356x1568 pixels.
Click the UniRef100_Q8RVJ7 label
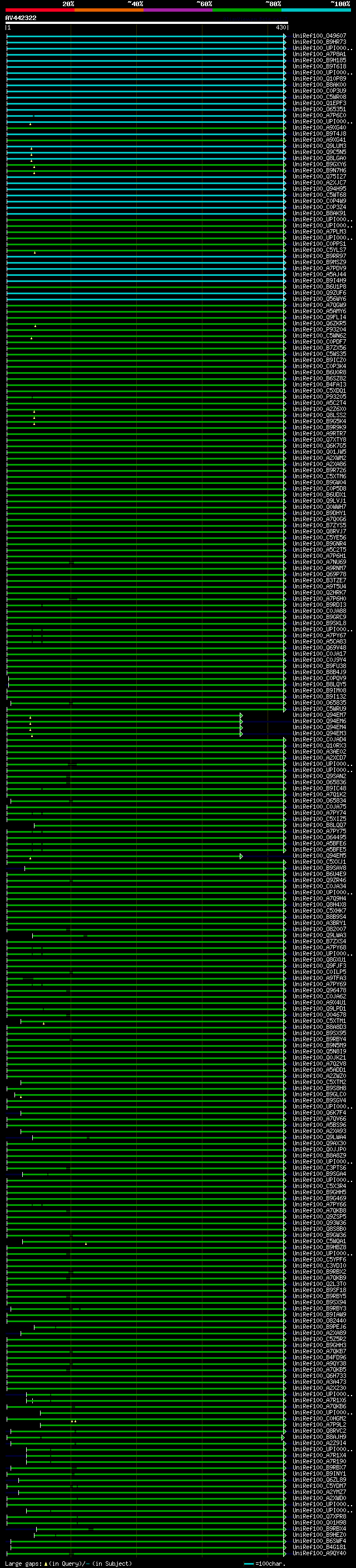click(x=319, y=531)
